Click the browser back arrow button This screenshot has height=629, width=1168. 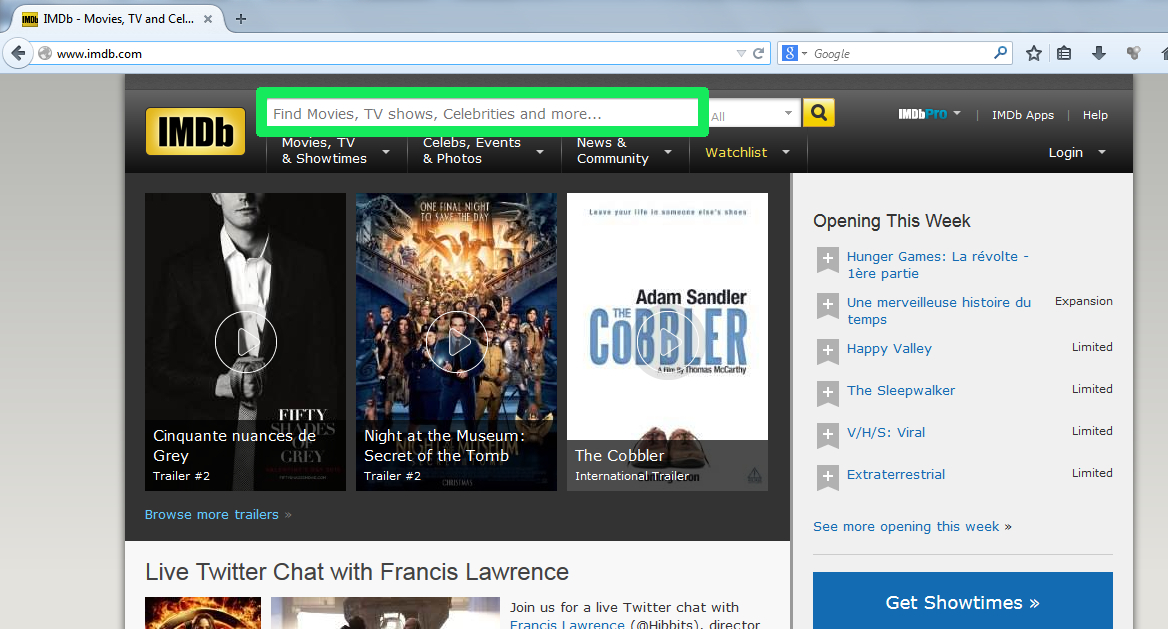coord(18,53)
